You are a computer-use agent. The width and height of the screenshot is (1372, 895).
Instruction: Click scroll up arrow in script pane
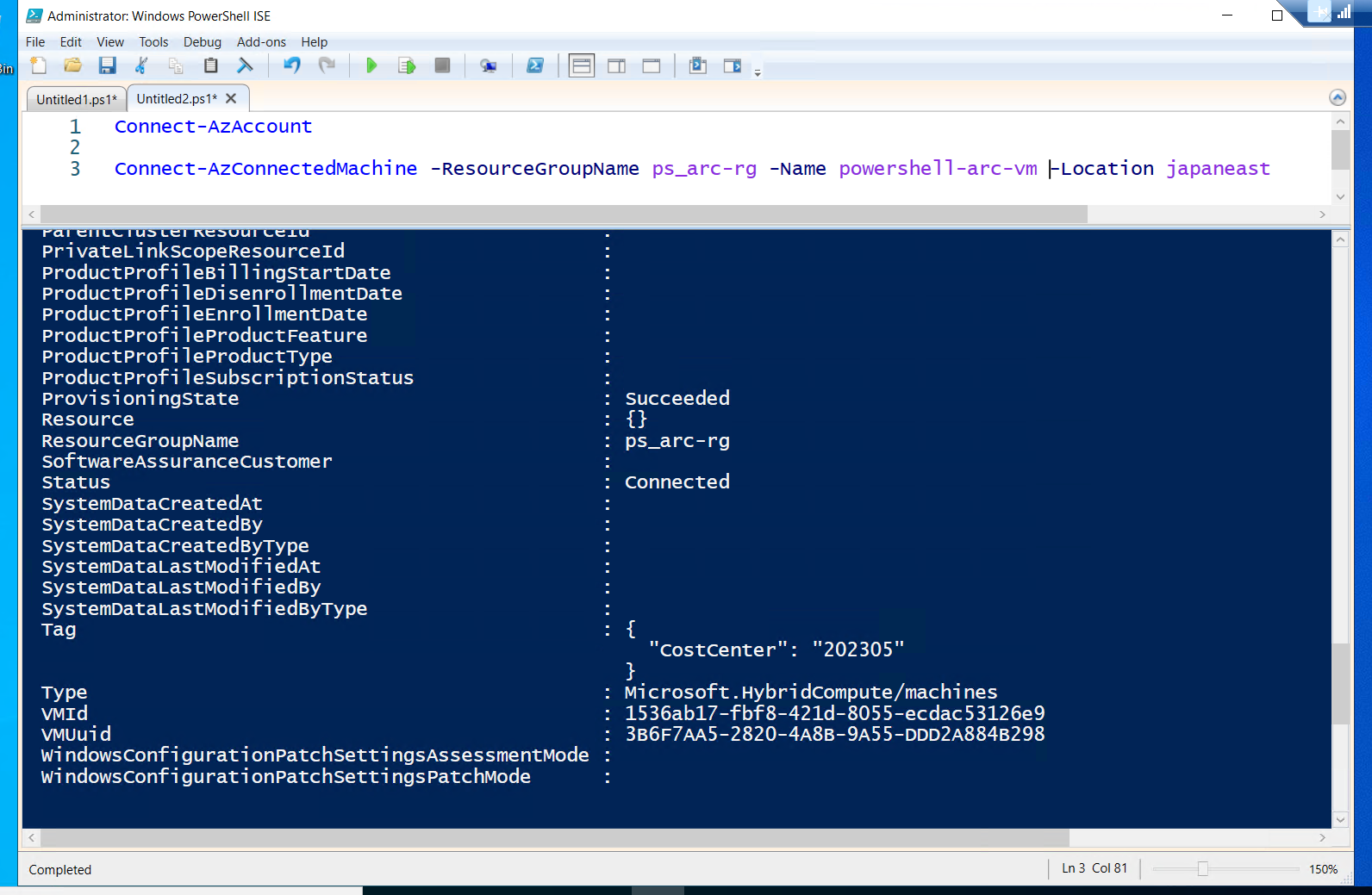[1340, 121]
